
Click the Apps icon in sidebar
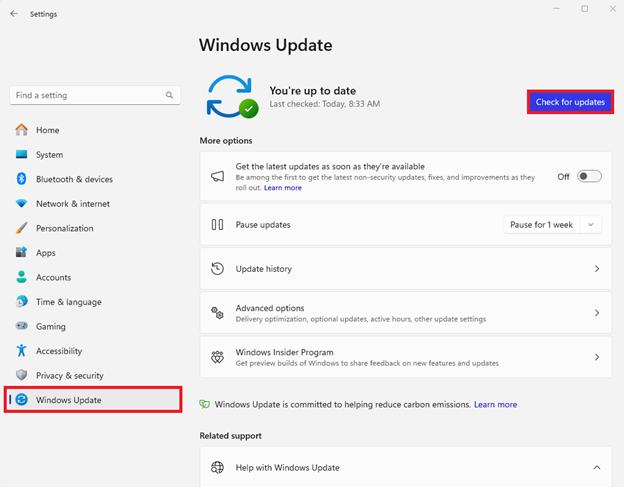coord(21,252)
